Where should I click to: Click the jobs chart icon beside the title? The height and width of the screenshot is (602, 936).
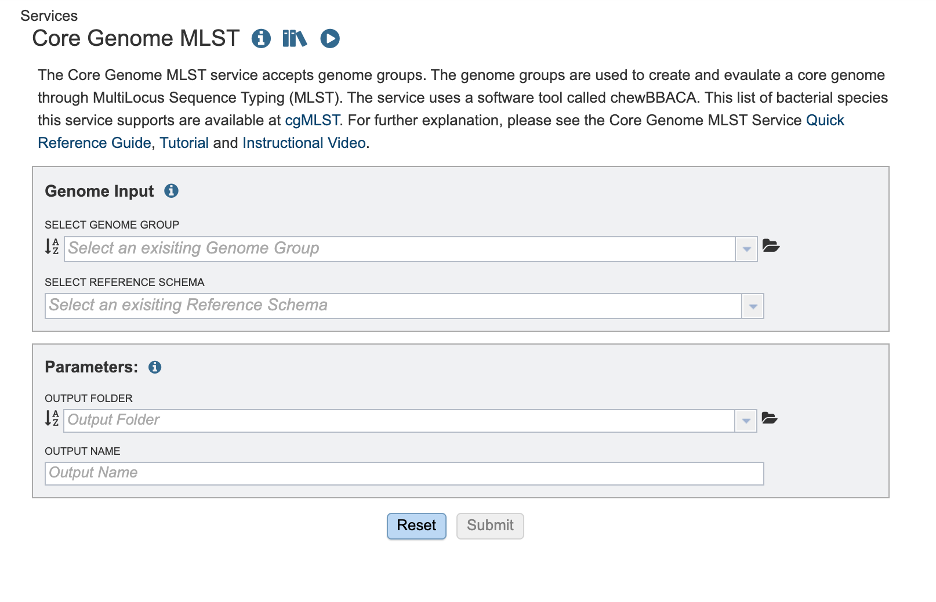pos(294,38)
